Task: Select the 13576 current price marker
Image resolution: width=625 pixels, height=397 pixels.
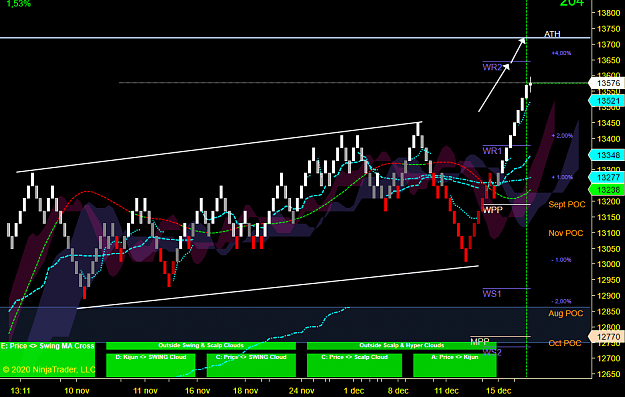Action: (608, 83)
